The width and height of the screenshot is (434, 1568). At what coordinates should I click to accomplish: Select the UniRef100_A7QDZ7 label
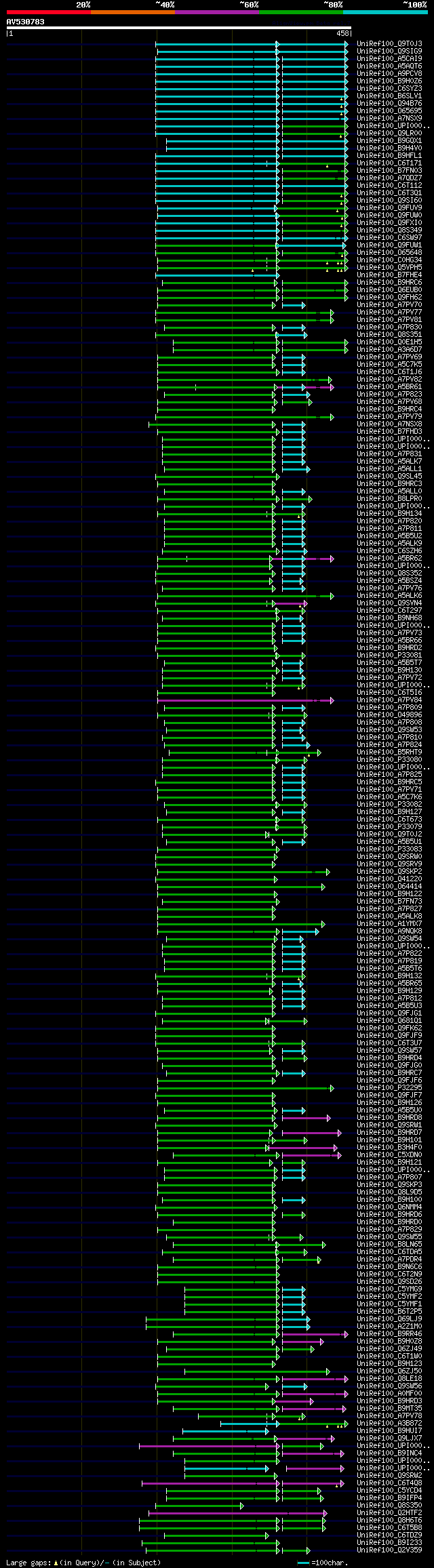click(x=389, y=178)
